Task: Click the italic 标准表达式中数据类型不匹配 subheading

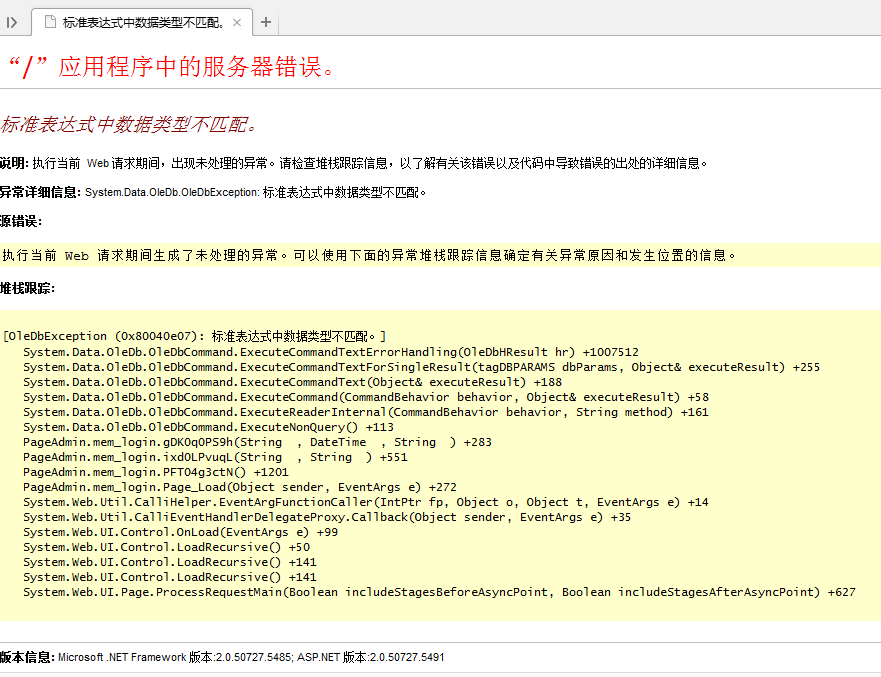Action: (130, 125)
